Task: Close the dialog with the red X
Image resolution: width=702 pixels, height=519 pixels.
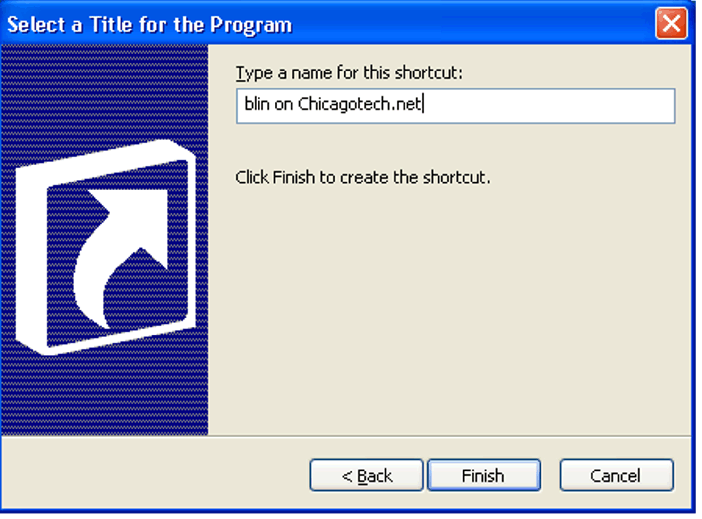Action: coord(671,23)
